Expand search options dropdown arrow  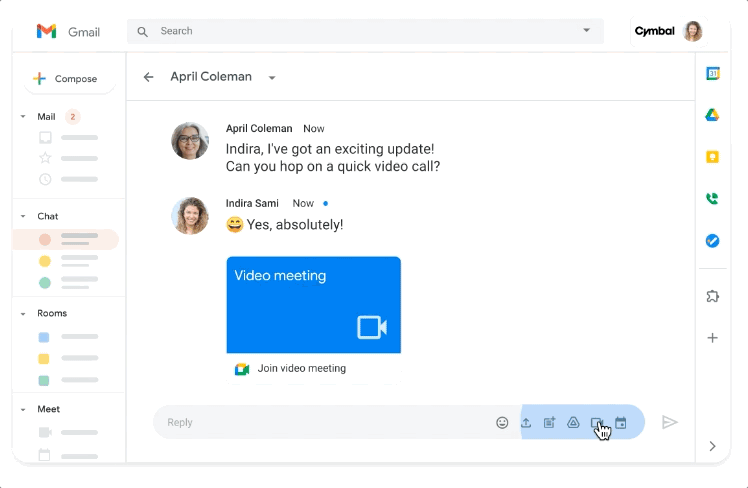[587, 31]
